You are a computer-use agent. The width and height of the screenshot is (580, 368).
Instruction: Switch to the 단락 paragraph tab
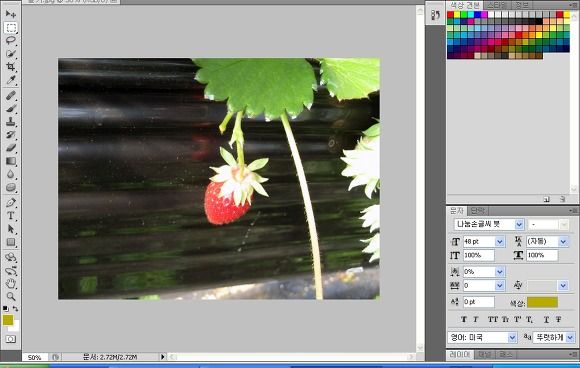click(x=478, y=211)
